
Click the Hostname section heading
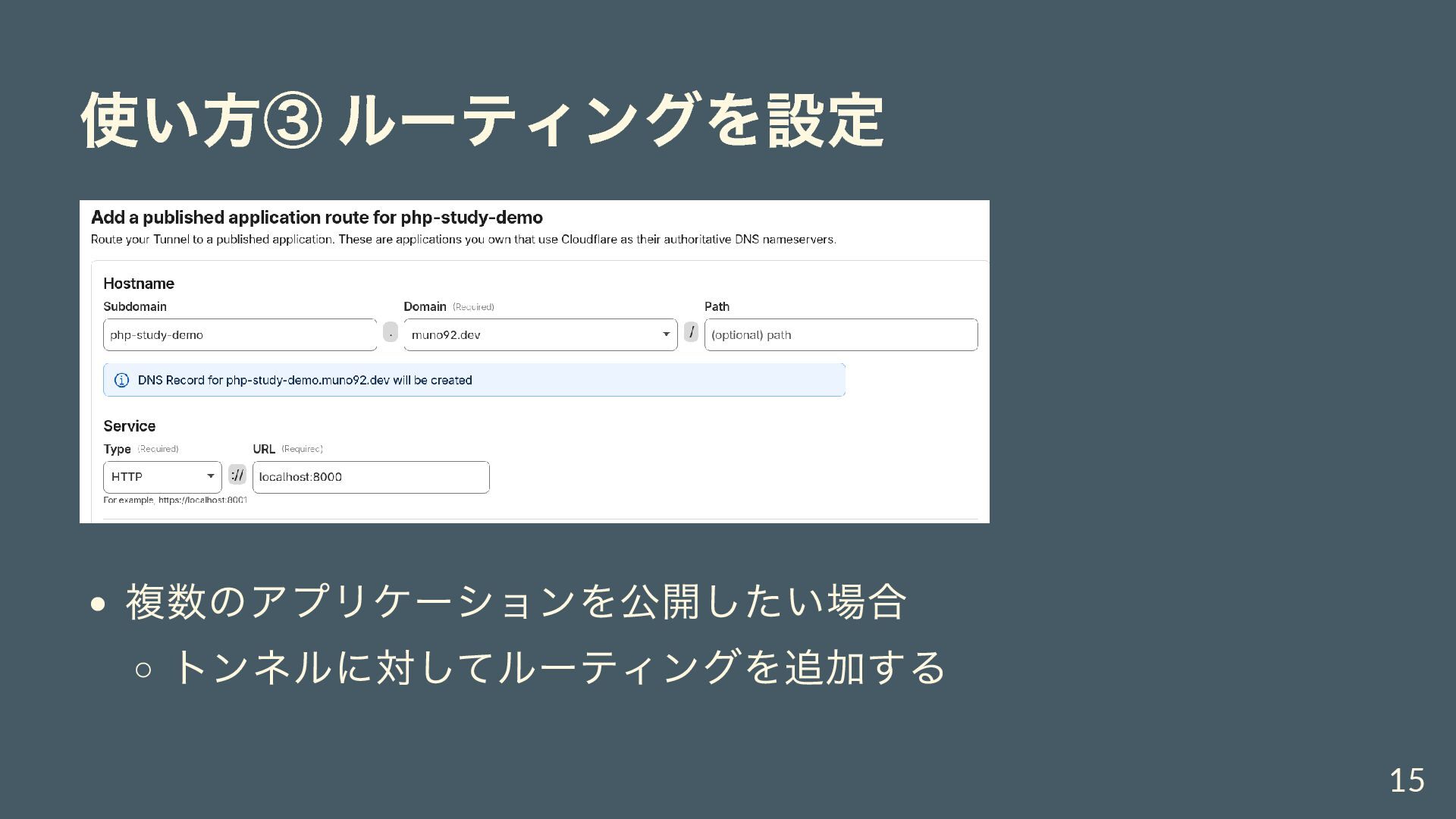pos(139,284)
